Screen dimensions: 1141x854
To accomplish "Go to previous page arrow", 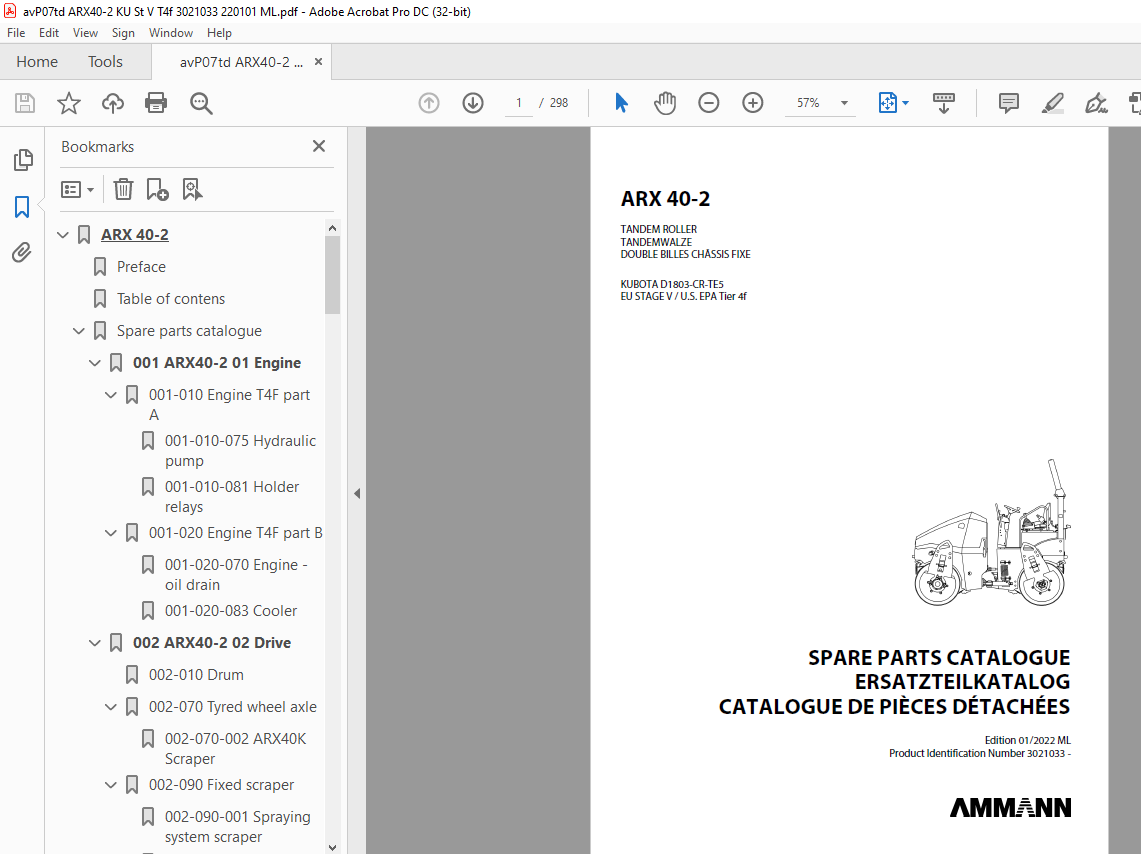I will (x=429, y=103).
